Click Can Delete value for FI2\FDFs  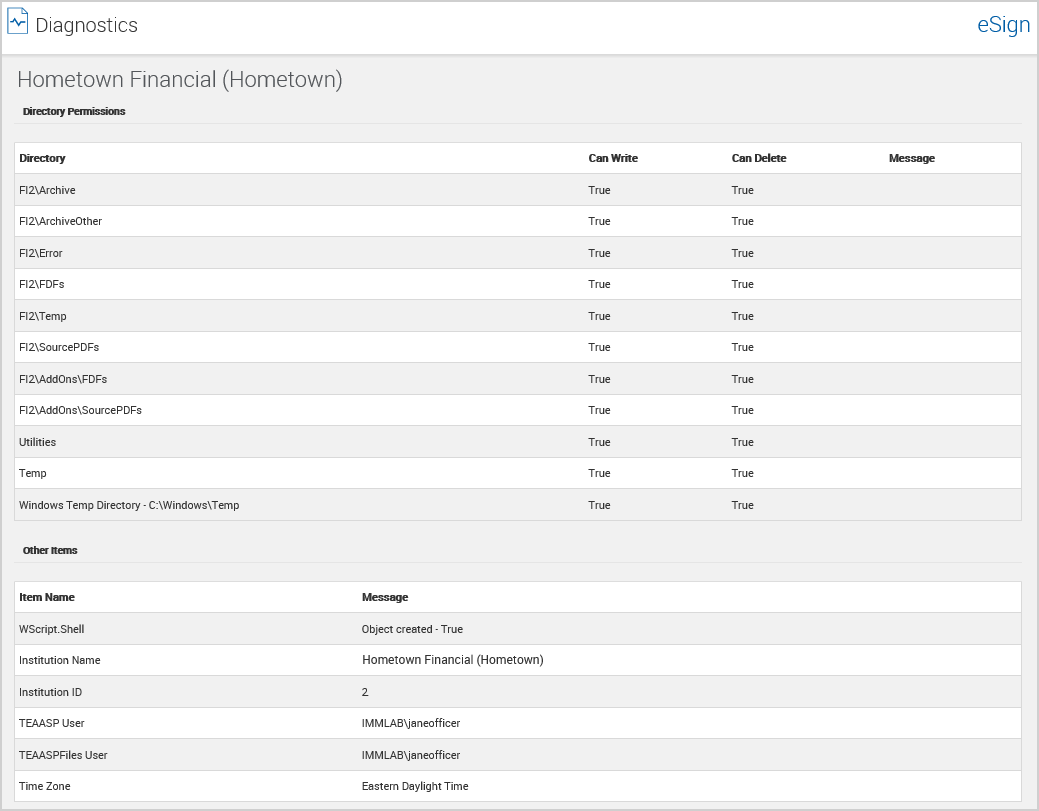click(742, 284)
